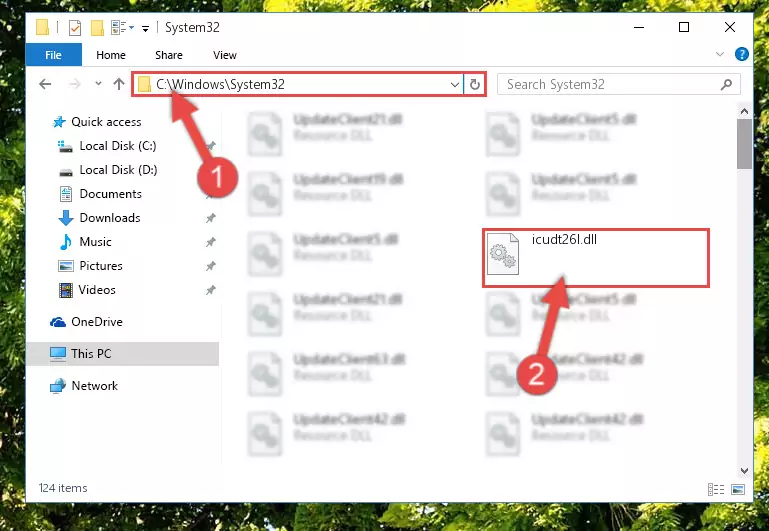The width and height of the screenshot is (769, 531).
Task: Click the This PC monitor icon
Action: coord(58,354)
